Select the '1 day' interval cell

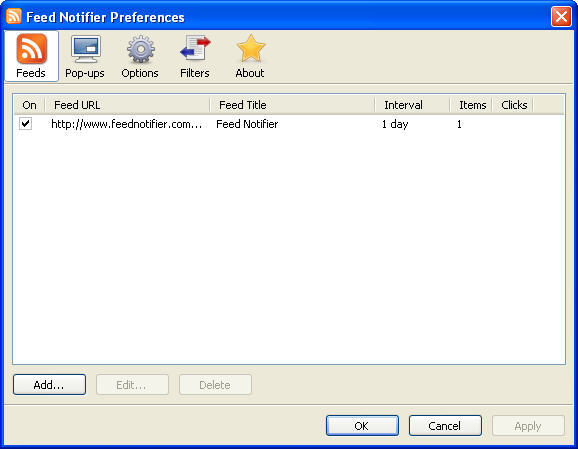[395, 124]
